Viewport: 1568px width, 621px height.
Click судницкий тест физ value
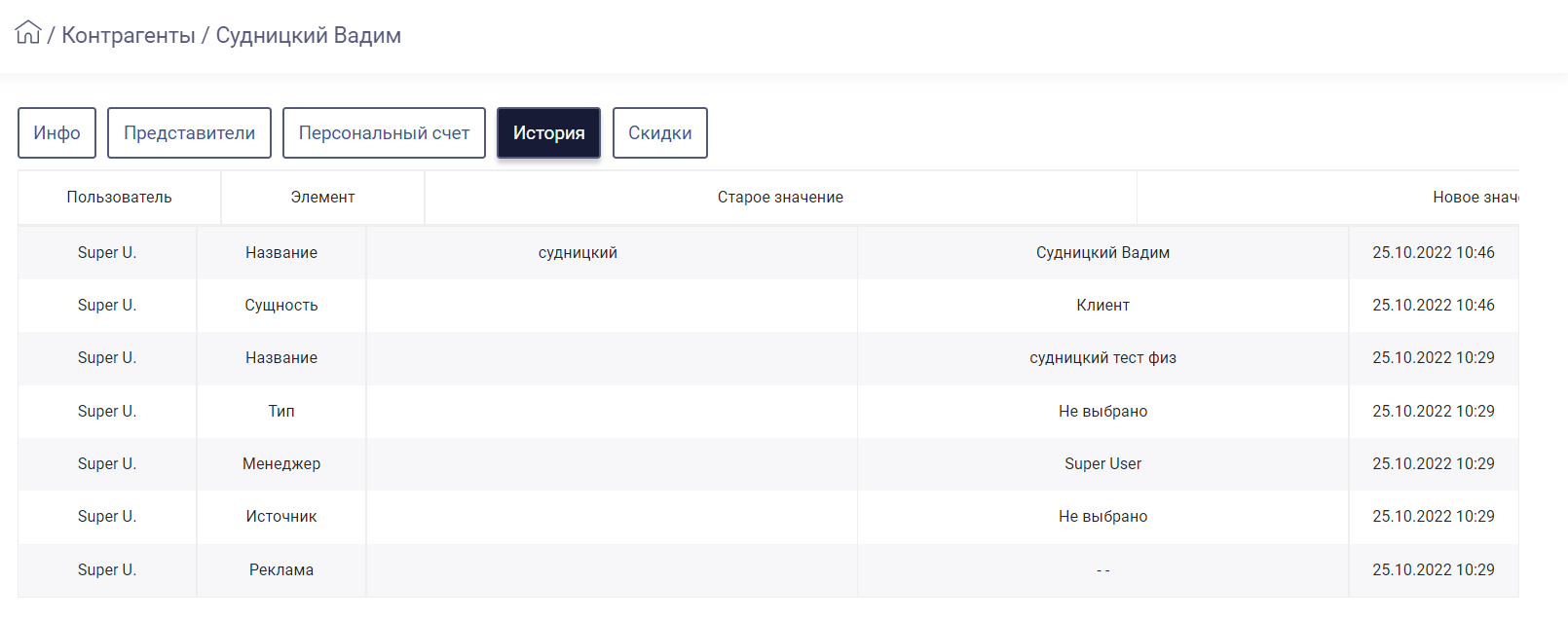(1102, 357)
